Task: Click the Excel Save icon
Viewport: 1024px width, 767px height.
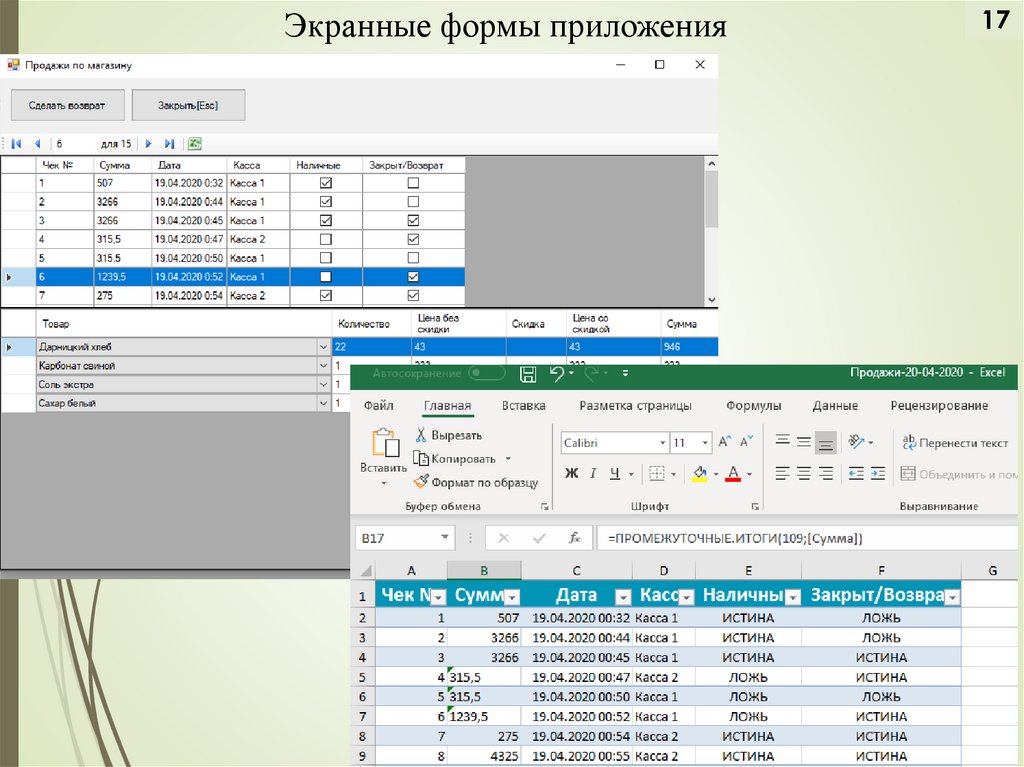Action: (527, 373)
